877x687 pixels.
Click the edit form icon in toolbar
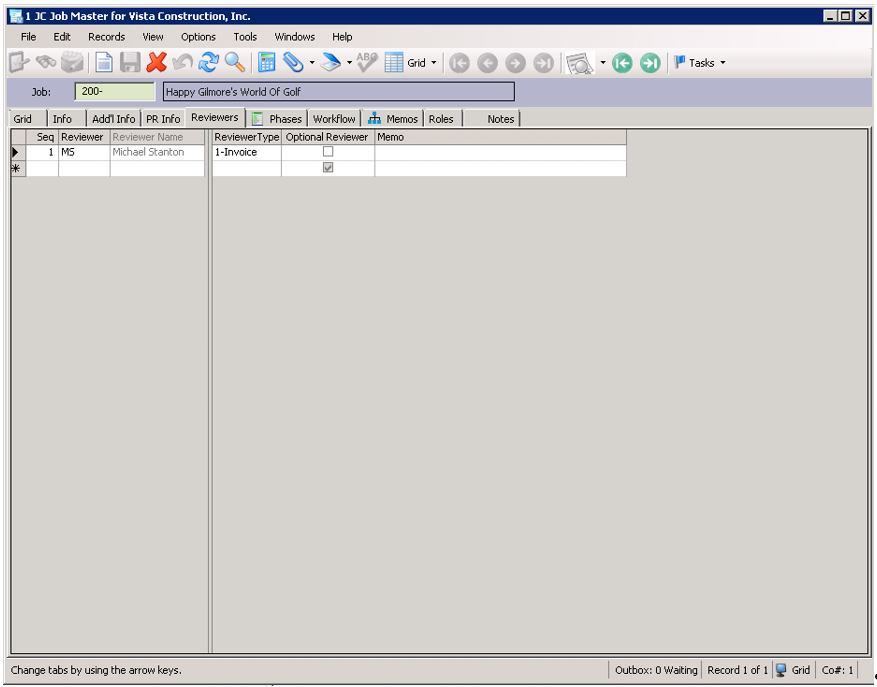point(18,63)
